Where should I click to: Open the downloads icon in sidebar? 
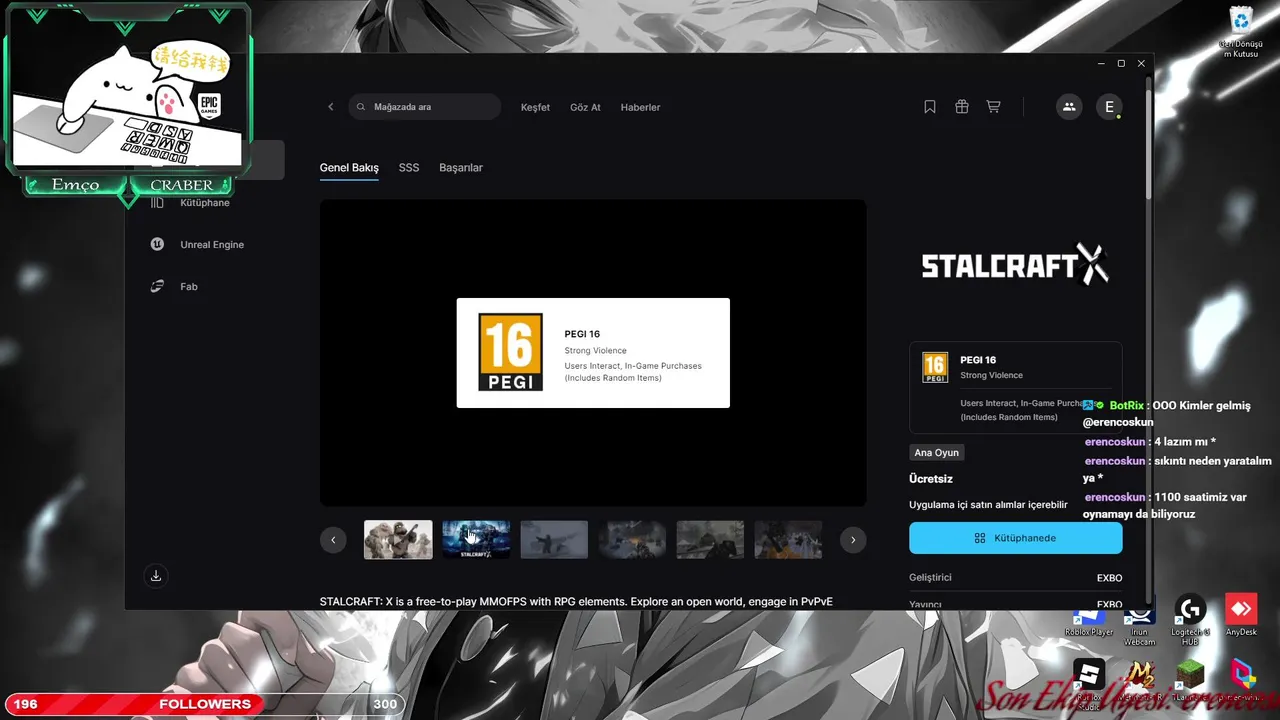pos(156,576)
